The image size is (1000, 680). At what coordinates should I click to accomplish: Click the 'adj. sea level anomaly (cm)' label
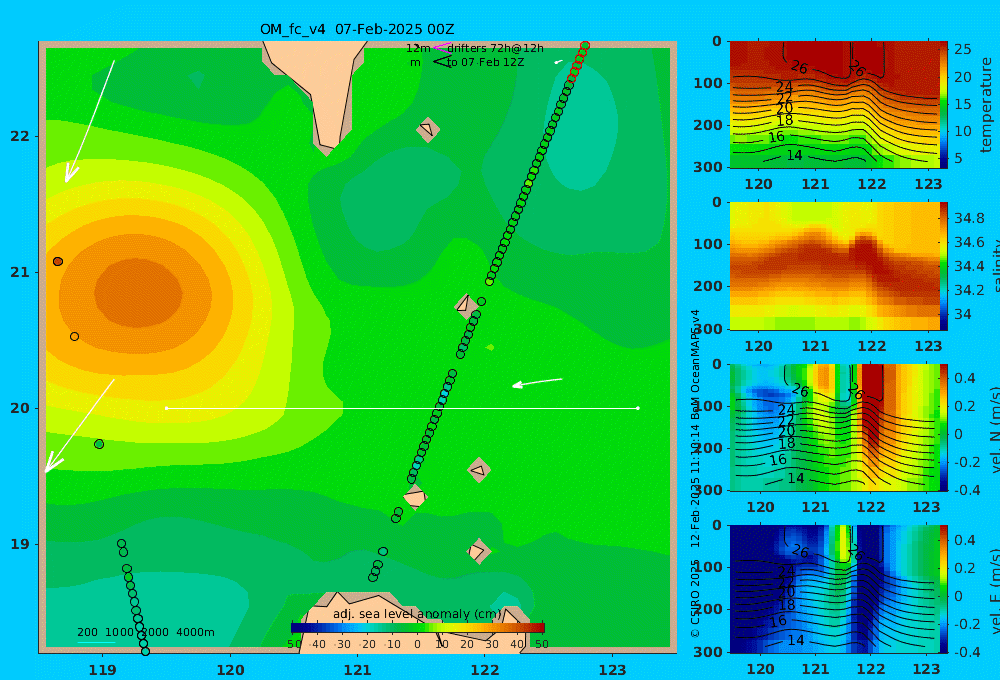click(417, 614)
